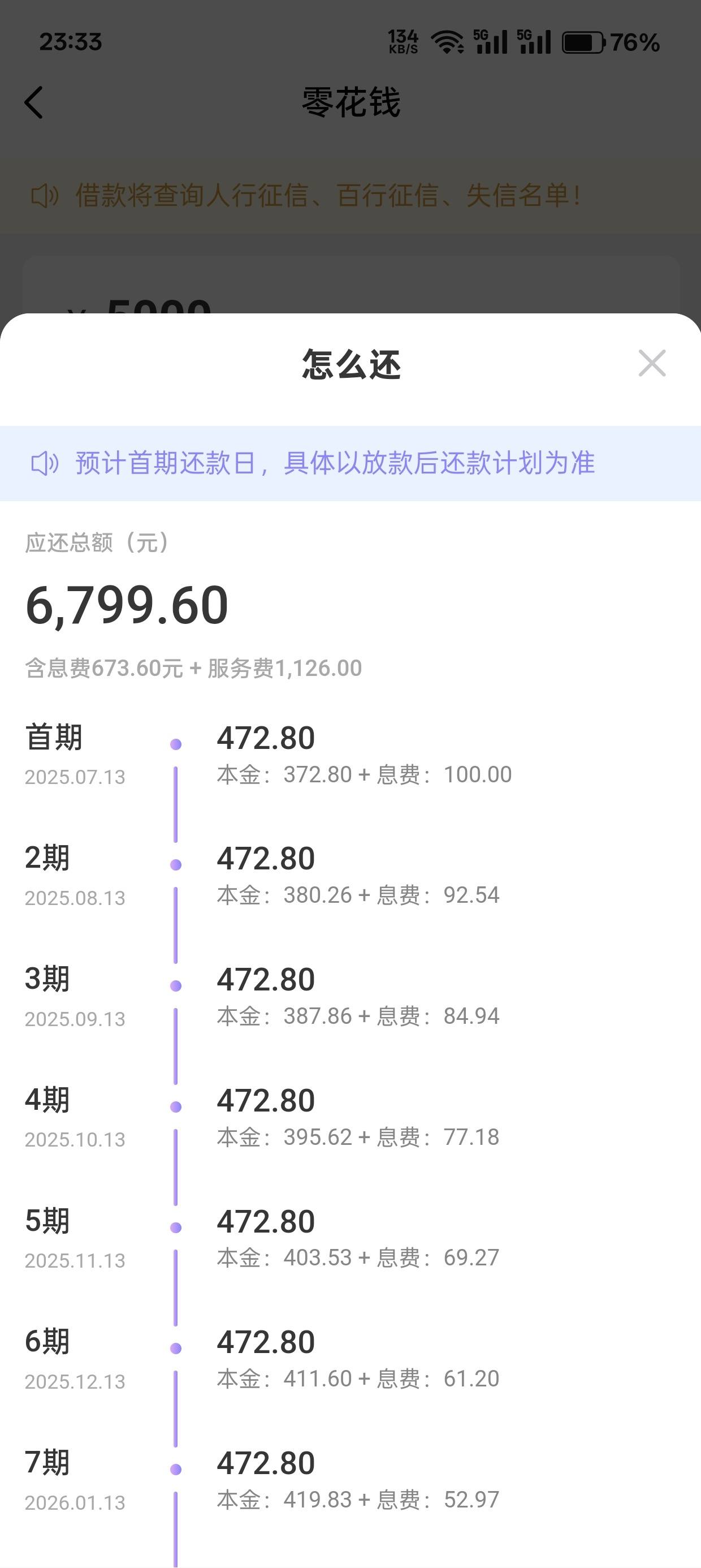Tap the 4期 installment label
701x1568 pixels.
tap(47, 1100)
